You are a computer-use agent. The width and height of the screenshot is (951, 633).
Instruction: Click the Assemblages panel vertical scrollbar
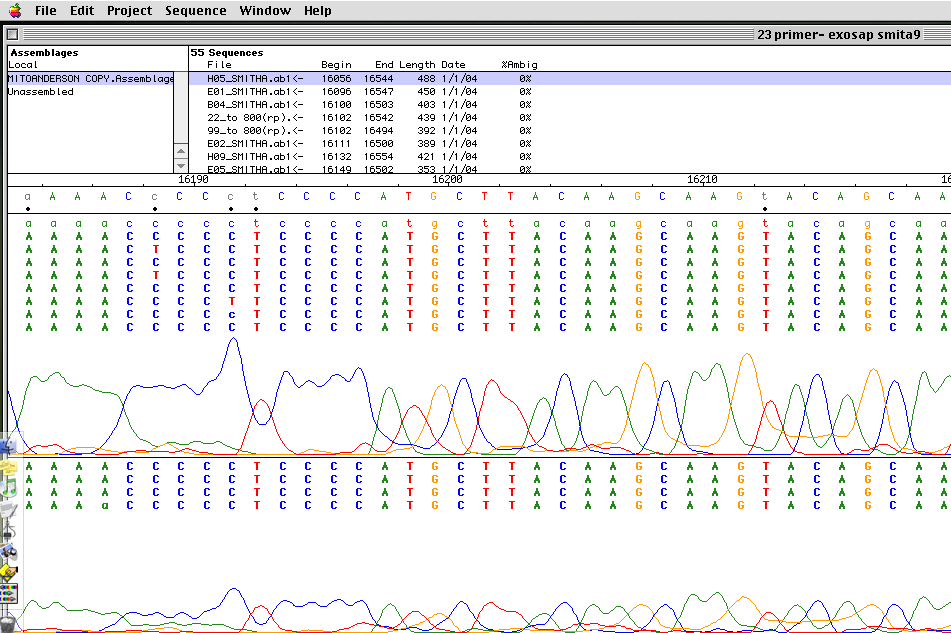[181, 110]
